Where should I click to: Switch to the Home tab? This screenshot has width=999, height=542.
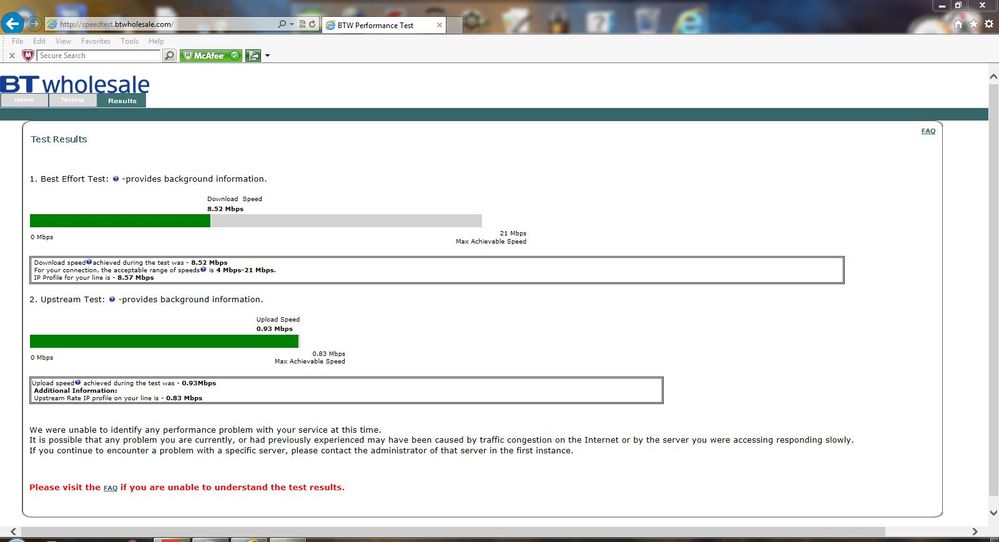pos(24,100)
